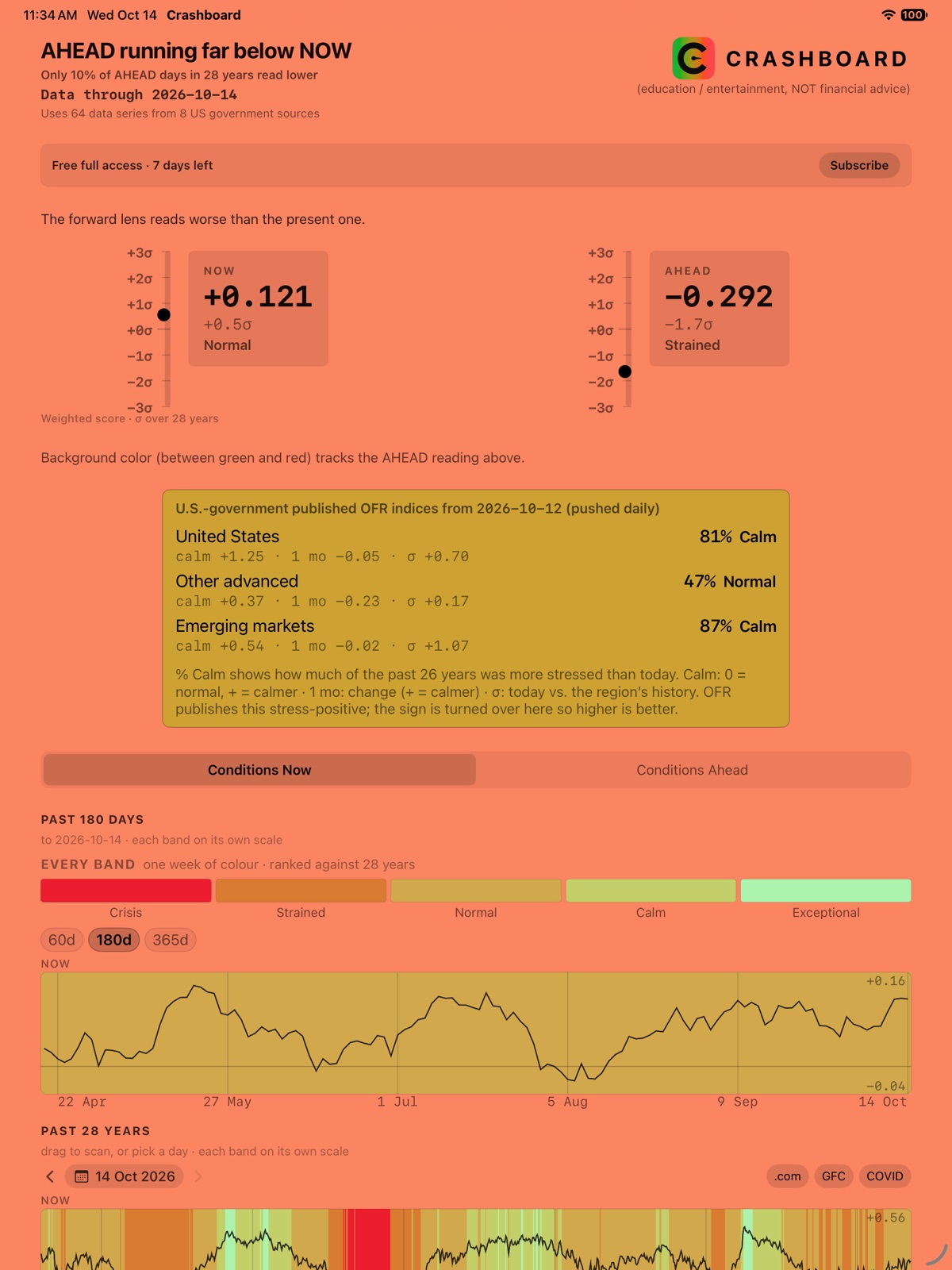Select the Emerging markets OFR row
This screenshot has width=952, height=1270.
[476, 635]
